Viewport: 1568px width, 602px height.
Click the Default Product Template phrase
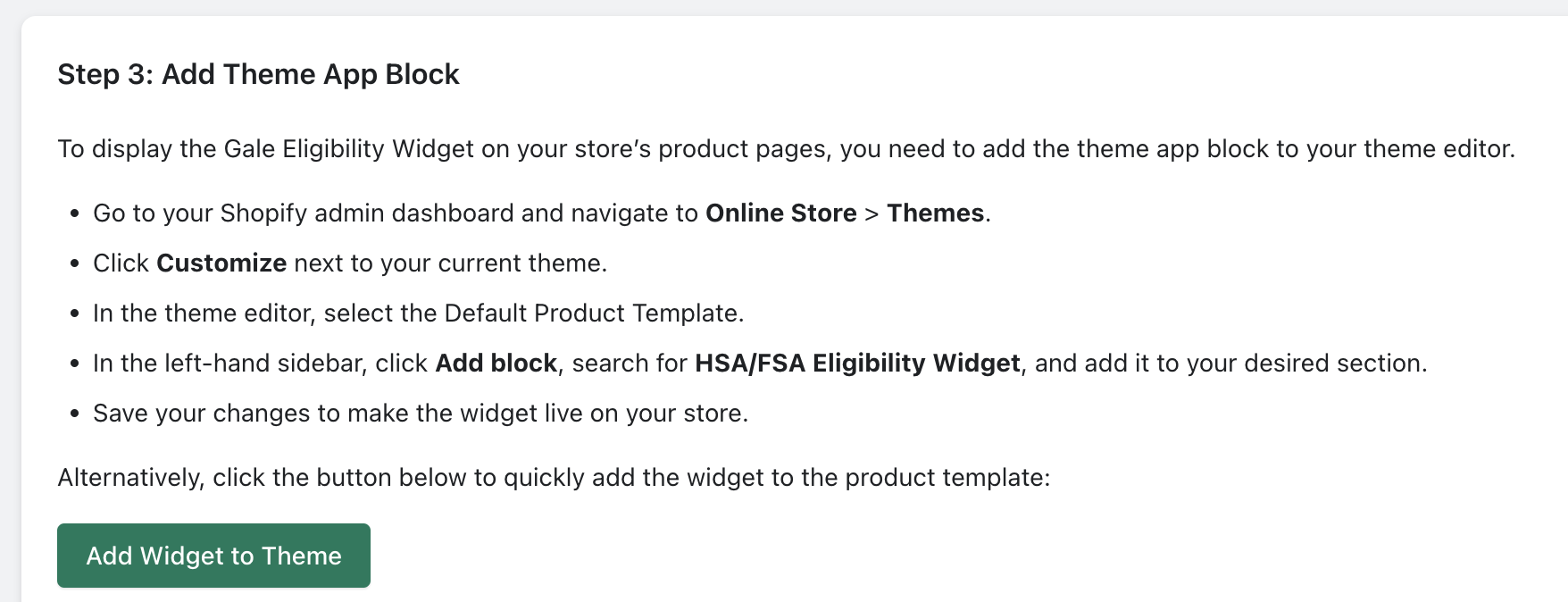point(591,313)
